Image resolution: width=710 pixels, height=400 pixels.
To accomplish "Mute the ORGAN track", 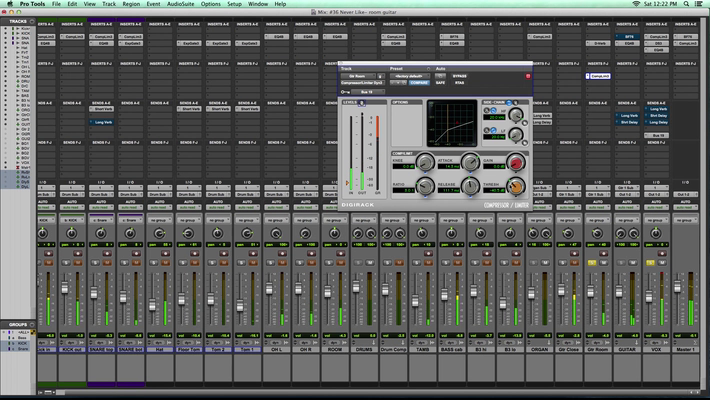I will click(x=545, y=263).
